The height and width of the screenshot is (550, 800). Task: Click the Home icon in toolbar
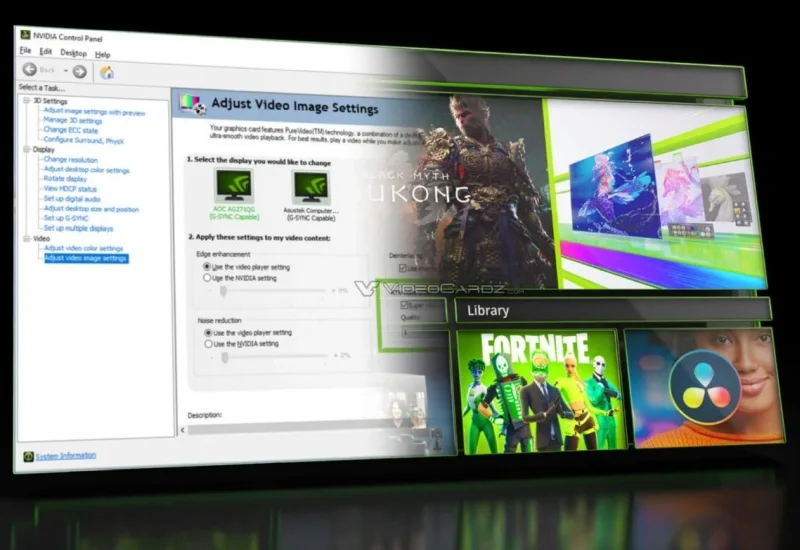click(107, 72)
